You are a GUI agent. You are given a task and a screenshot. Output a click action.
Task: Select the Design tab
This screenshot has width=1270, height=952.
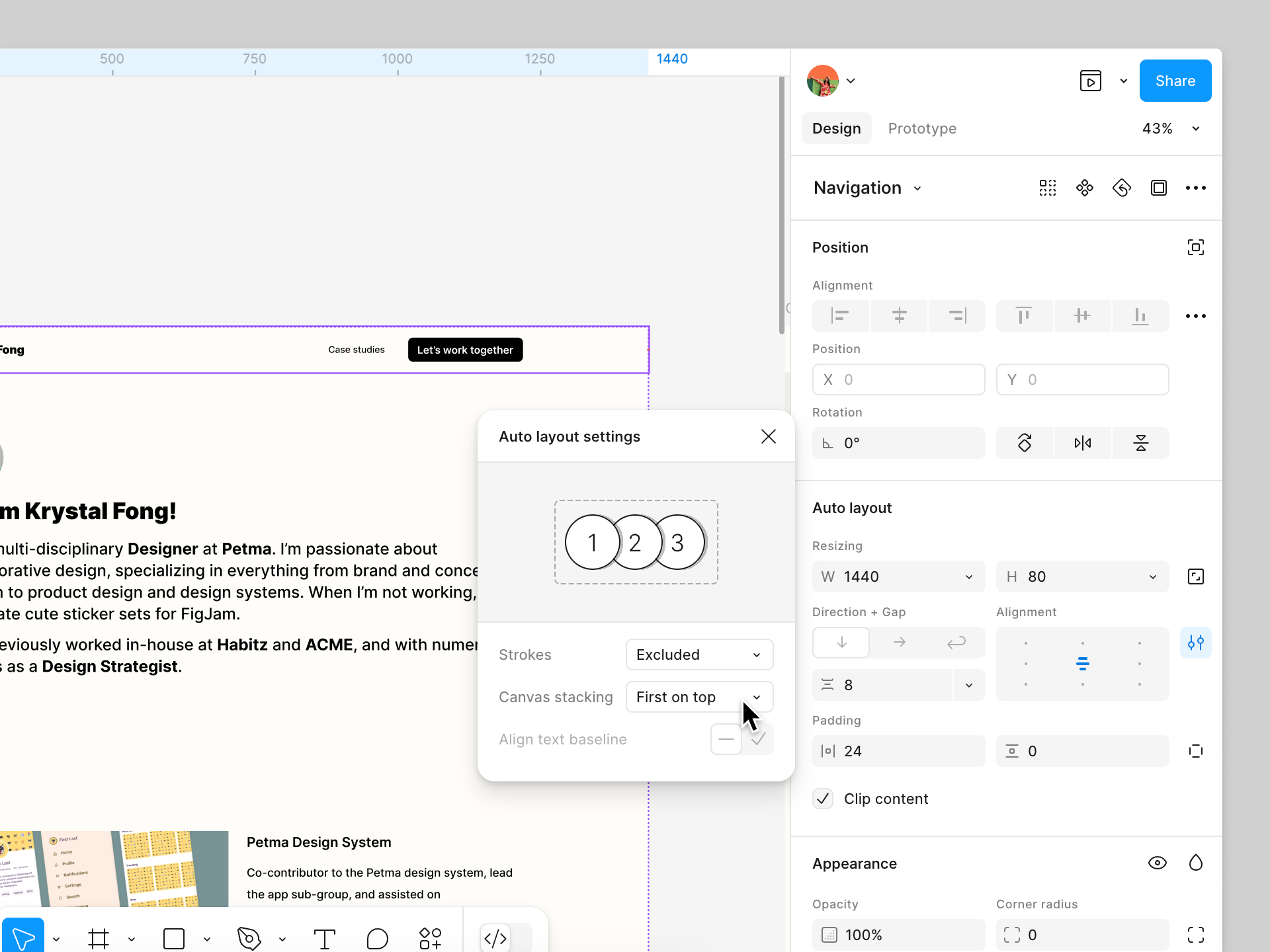pyautogui.click(x=836, y=128)
